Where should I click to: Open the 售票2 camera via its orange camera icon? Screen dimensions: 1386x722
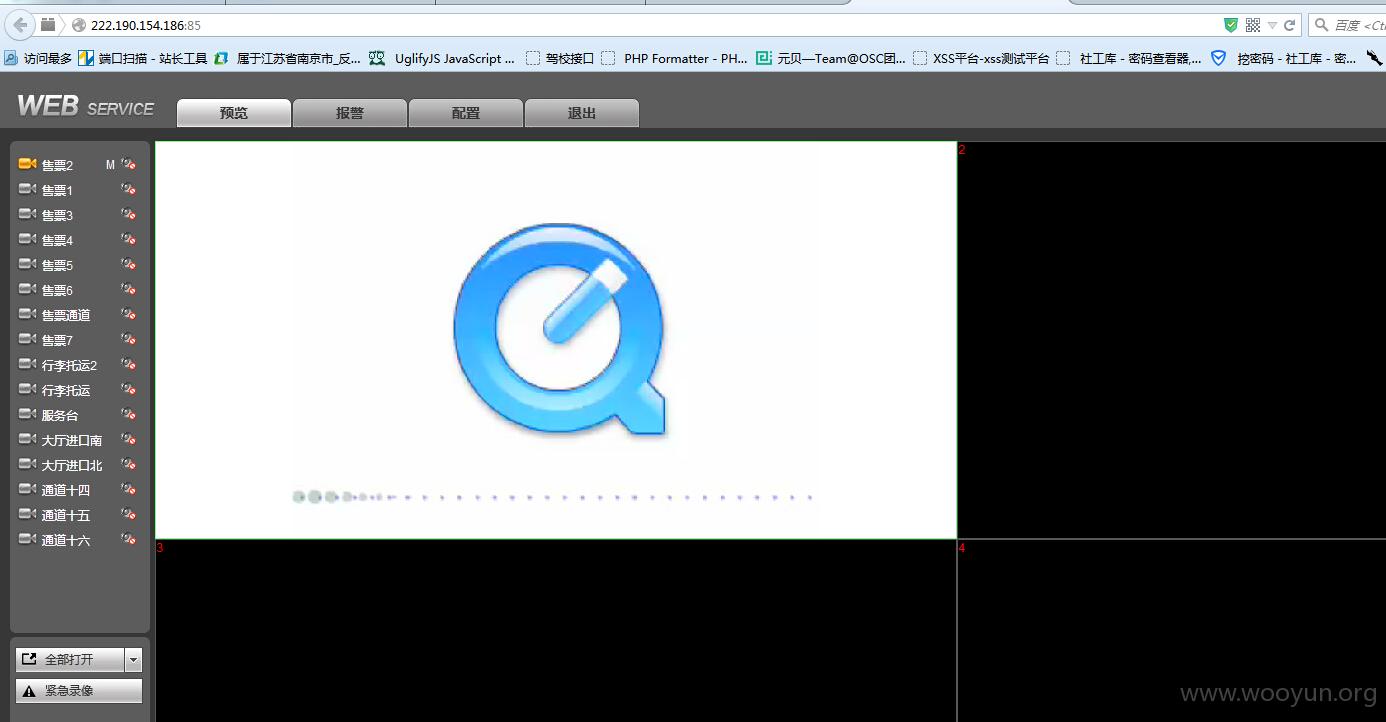27,164
